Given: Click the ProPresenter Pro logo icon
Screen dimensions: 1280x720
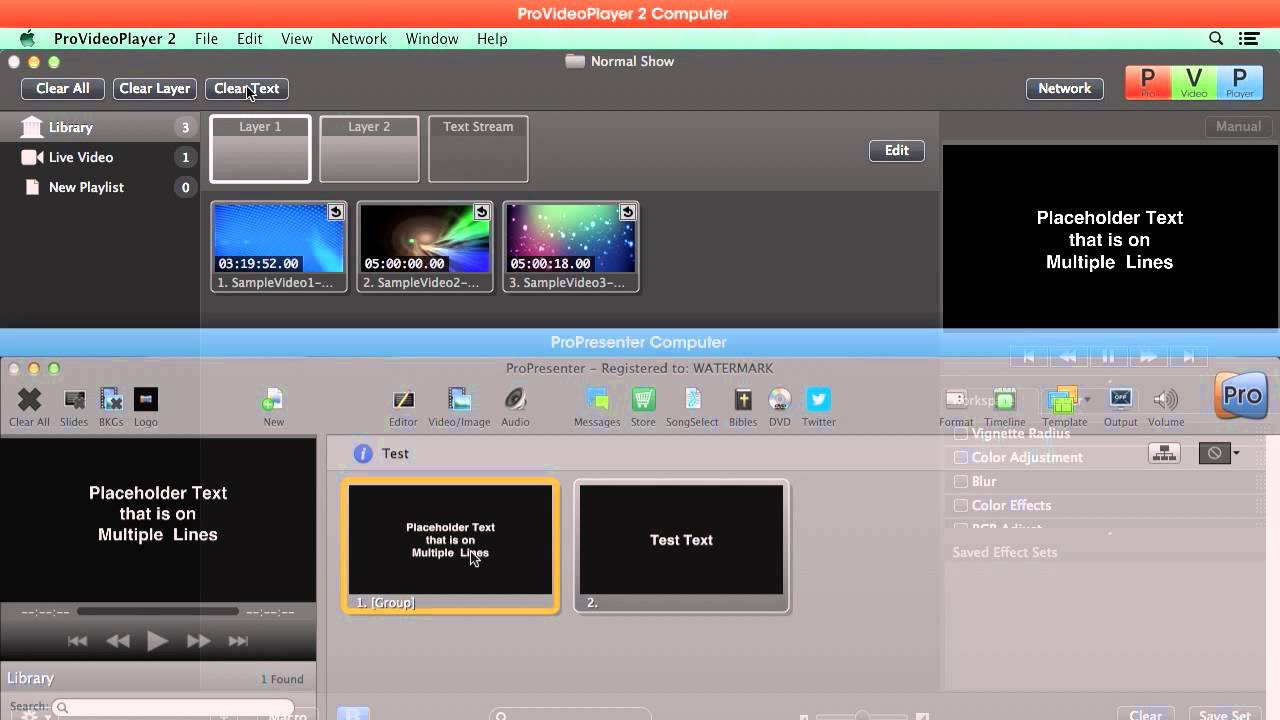Looking at the screenshot, I should [x=1241, y=395].
